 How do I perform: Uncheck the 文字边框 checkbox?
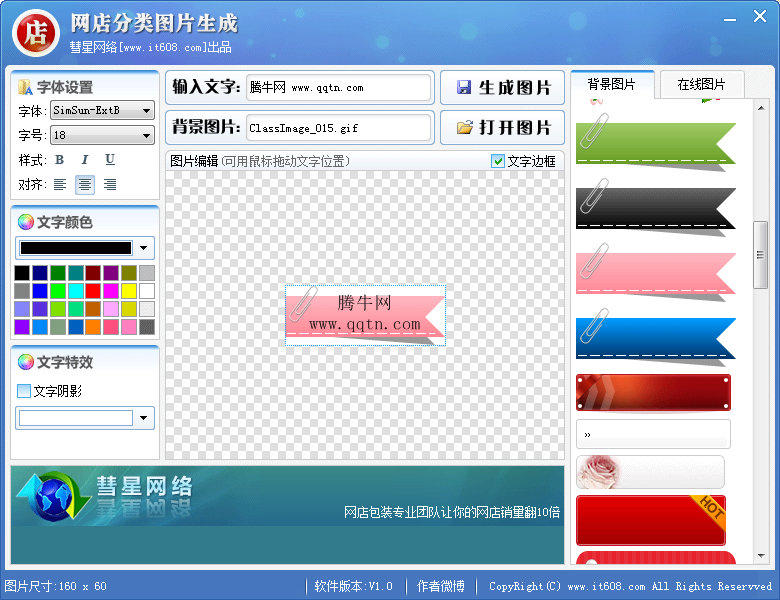[x=498, y=161]
